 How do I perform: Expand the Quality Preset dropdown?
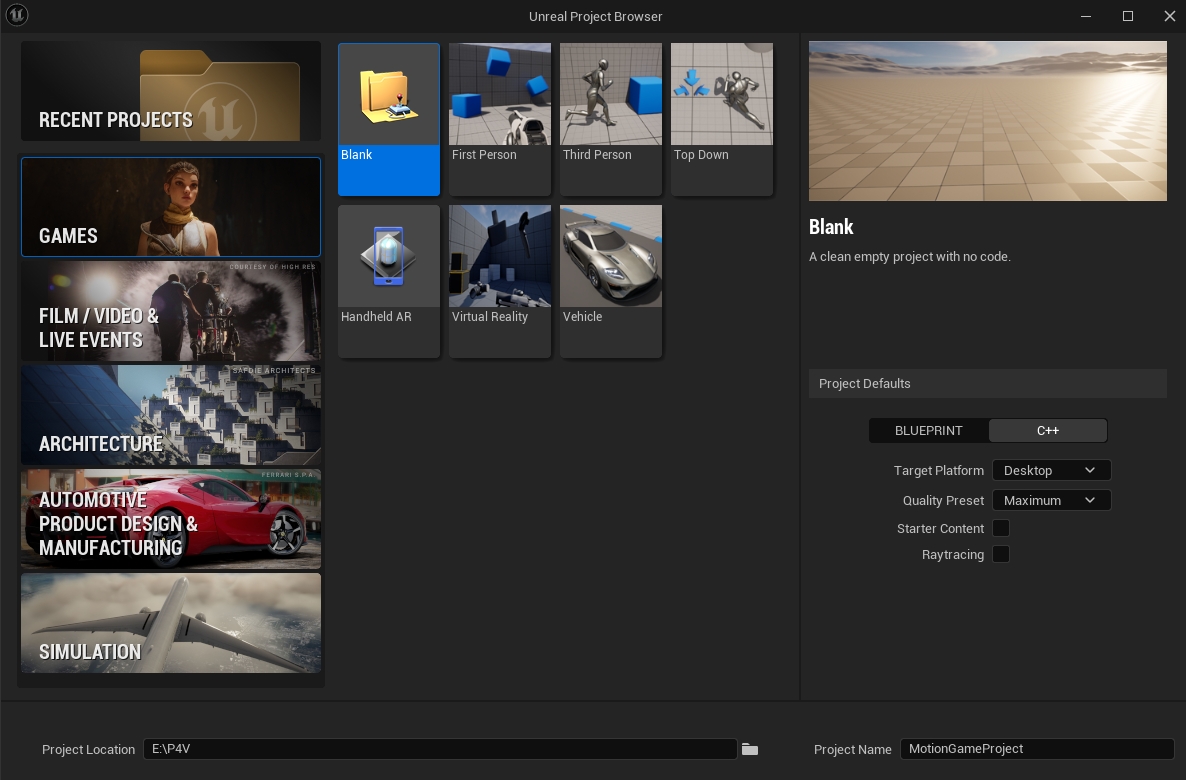coord(1051,500)
